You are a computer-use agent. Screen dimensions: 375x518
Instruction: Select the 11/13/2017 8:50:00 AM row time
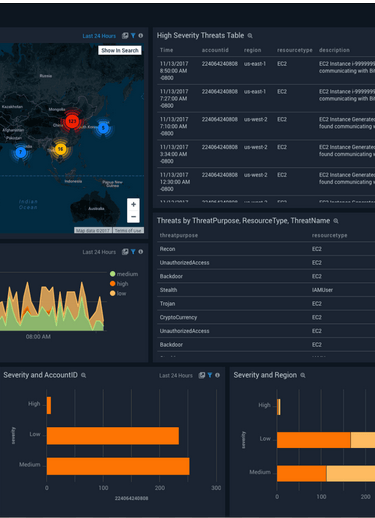174,71
